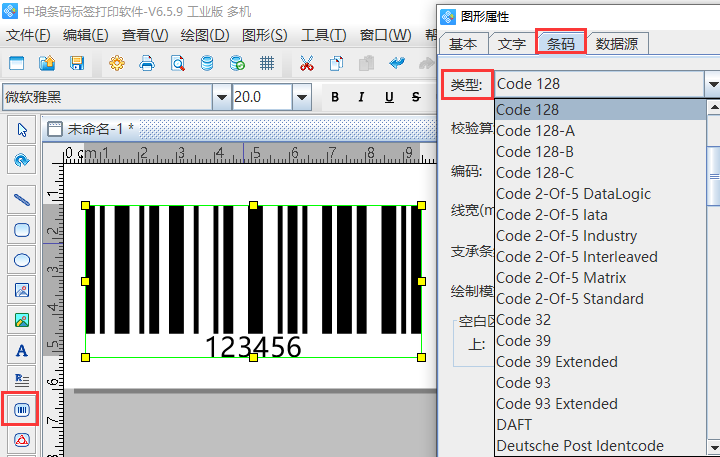
Task: Toggle bold formatting
Action: click(335, 97)
